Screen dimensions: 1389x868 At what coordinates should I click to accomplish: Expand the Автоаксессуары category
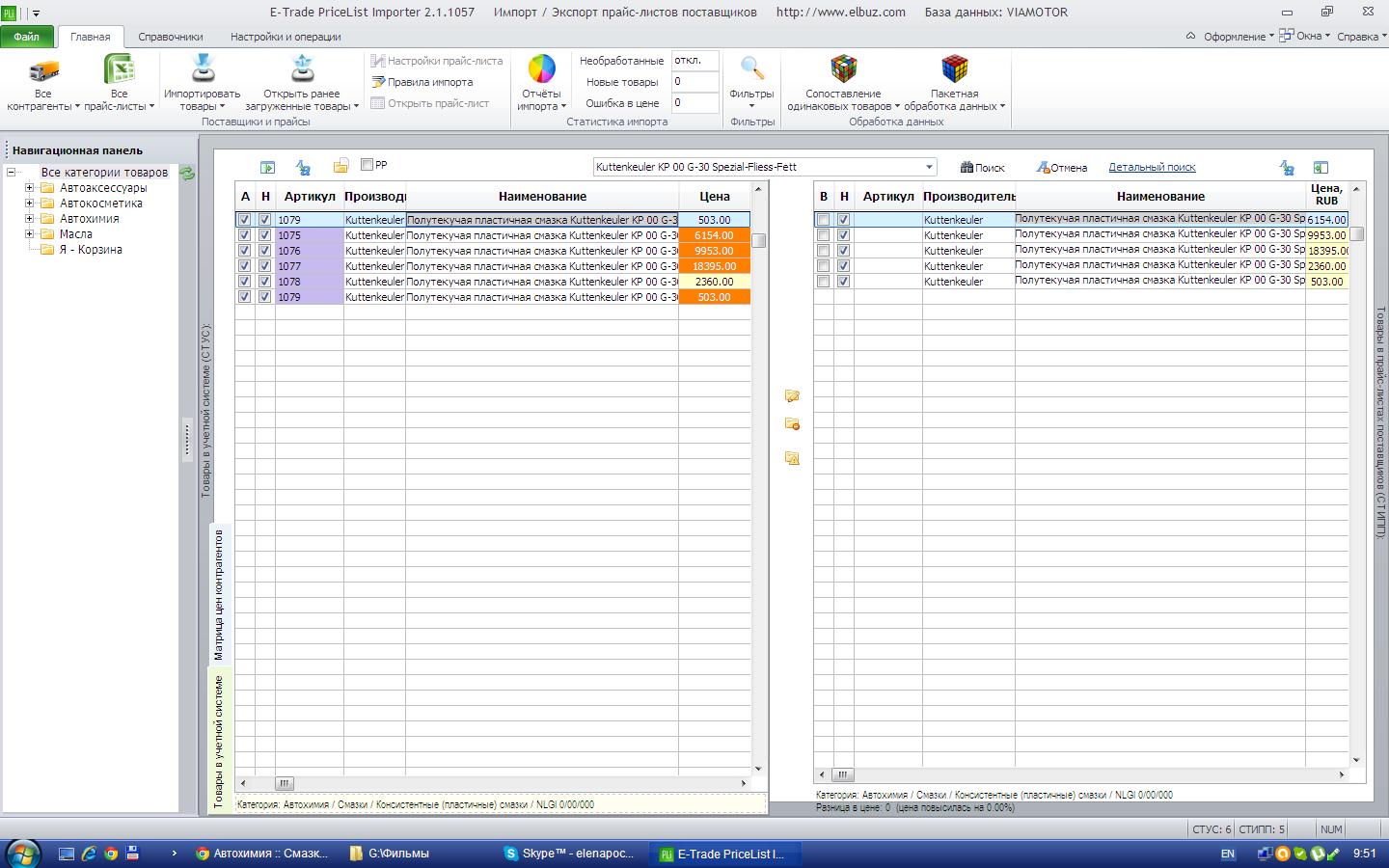click(x=29, y=188)
